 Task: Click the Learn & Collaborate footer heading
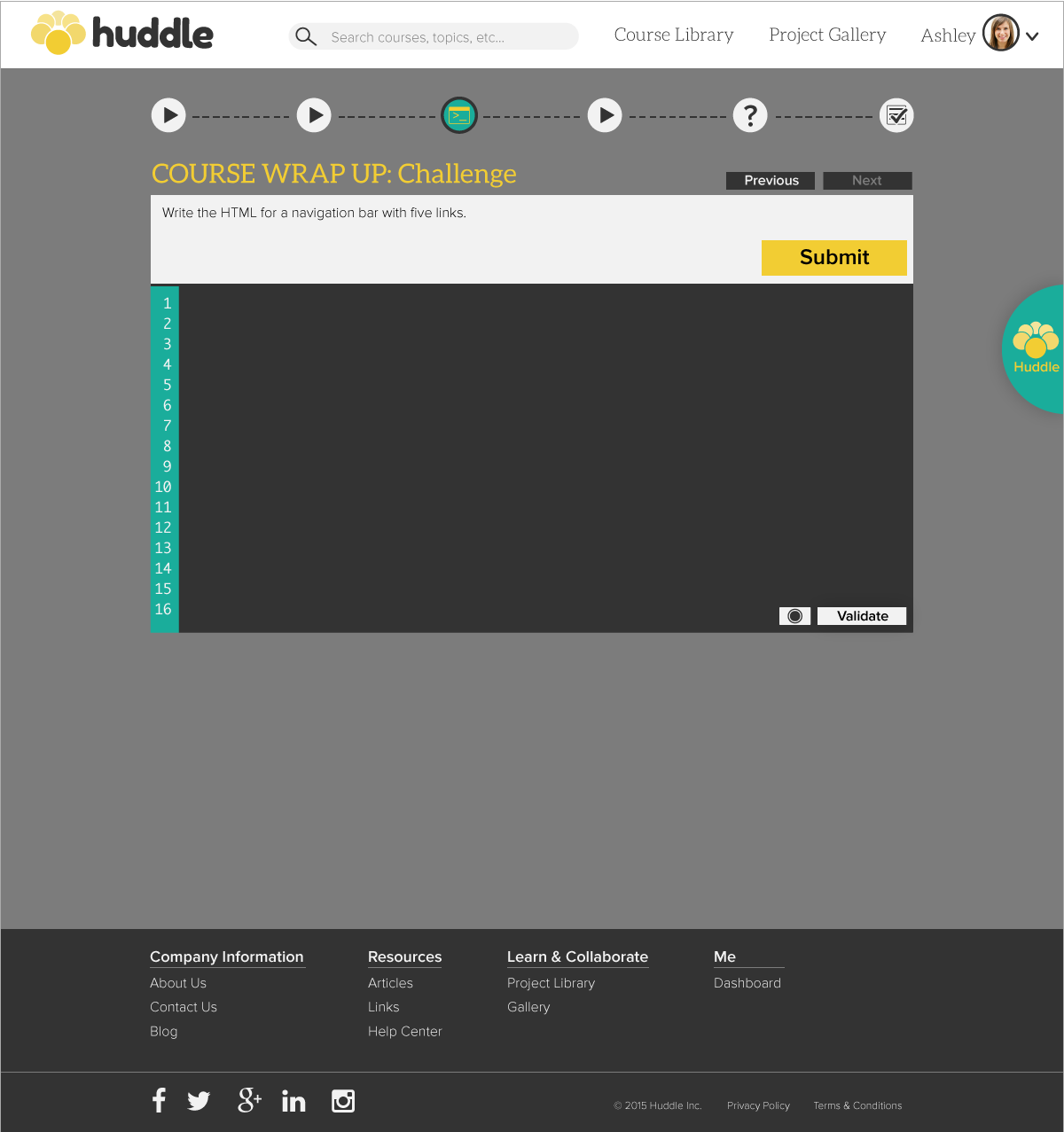tap(577, 957)
